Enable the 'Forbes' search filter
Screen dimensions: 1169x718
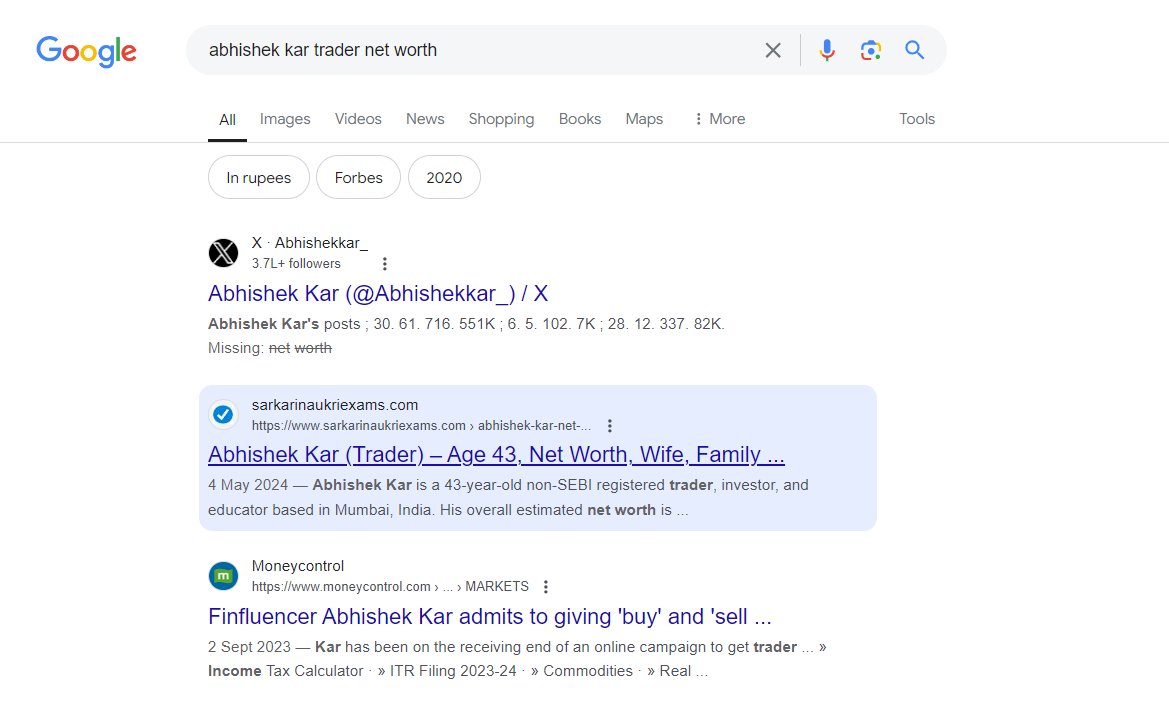click(x=358, y=177)
